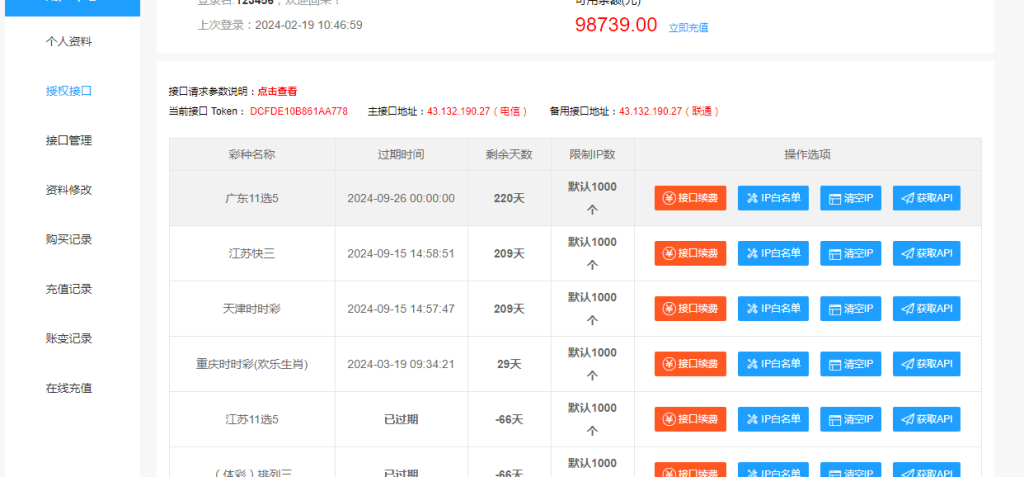The image size is (1024, 477).
Task: Click the 29天 remaining days cell
Action: pyautogui.click(x=509, y=364)
